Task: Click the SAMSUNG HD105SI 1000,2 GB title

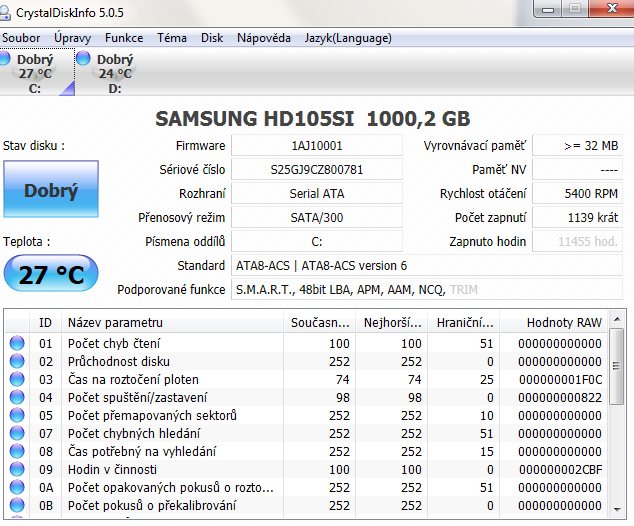Action: (x=313, y=119)
